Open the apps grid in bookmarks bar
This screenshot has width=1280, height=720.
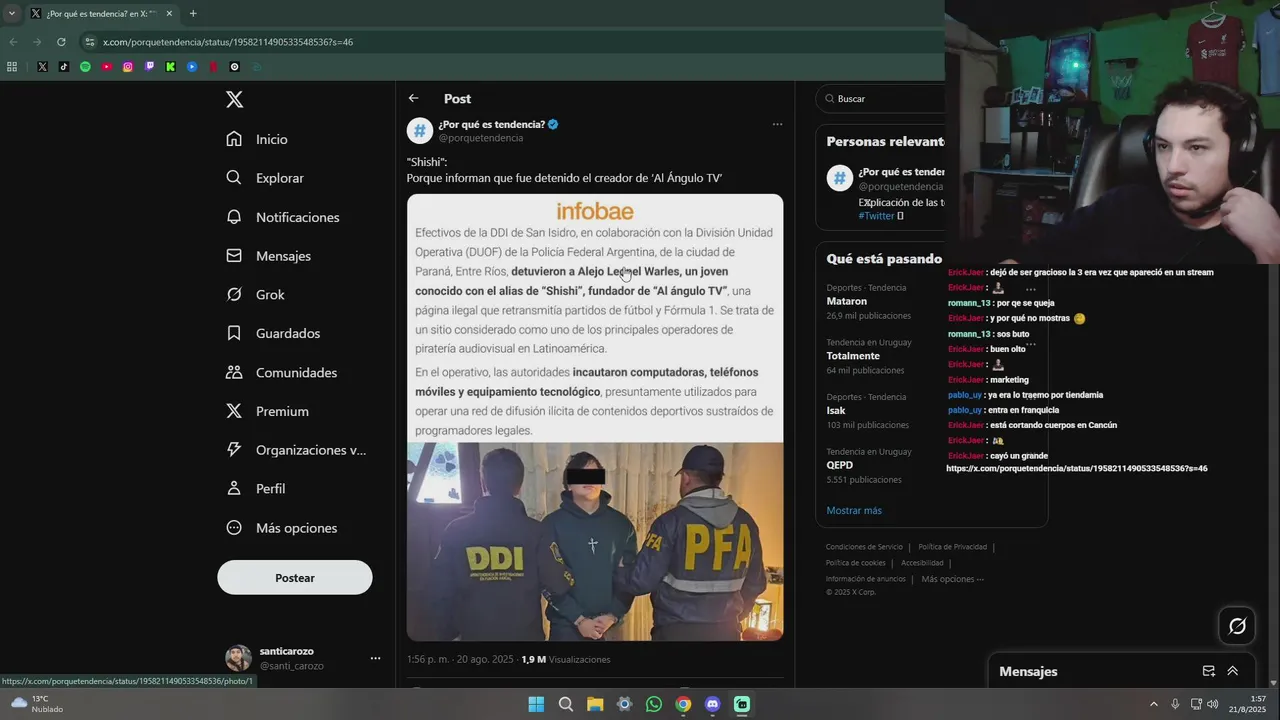pyautogui.click(x=12, y=67)
